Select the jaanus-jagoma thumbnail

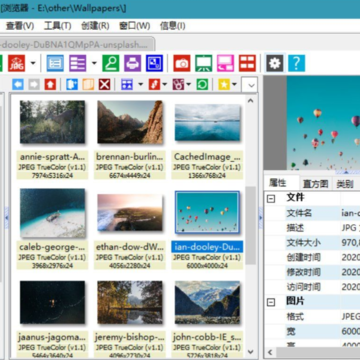click(x=52, y=302)
